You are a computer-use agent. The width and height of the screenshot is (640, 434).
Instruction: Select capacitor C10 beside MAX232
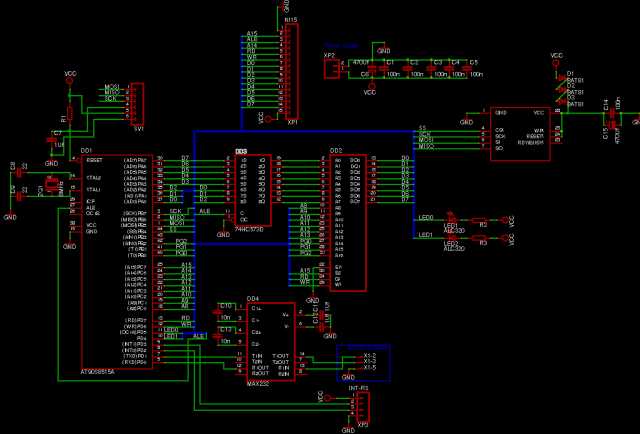217,312
